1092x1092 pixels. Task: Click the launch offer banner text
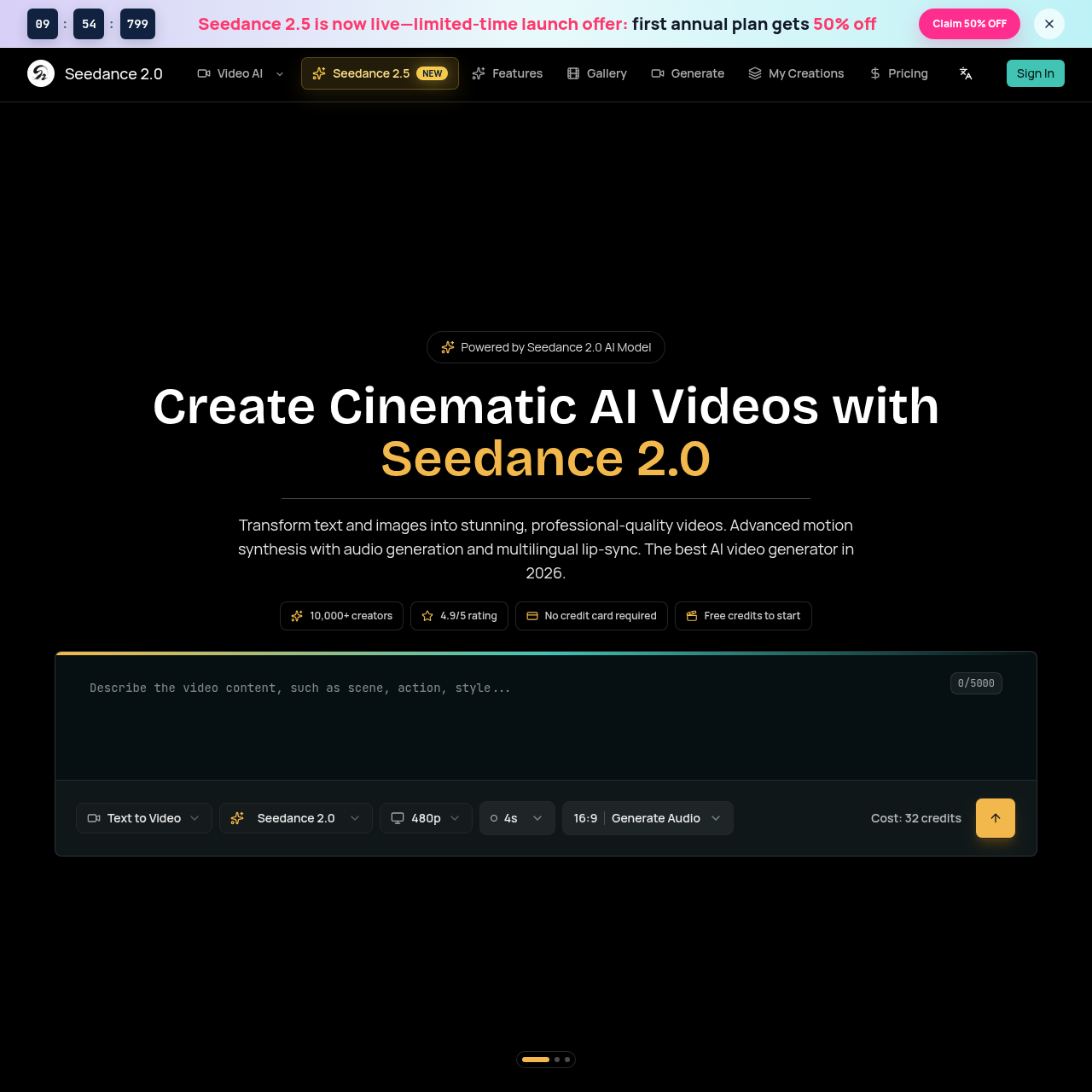537,24
